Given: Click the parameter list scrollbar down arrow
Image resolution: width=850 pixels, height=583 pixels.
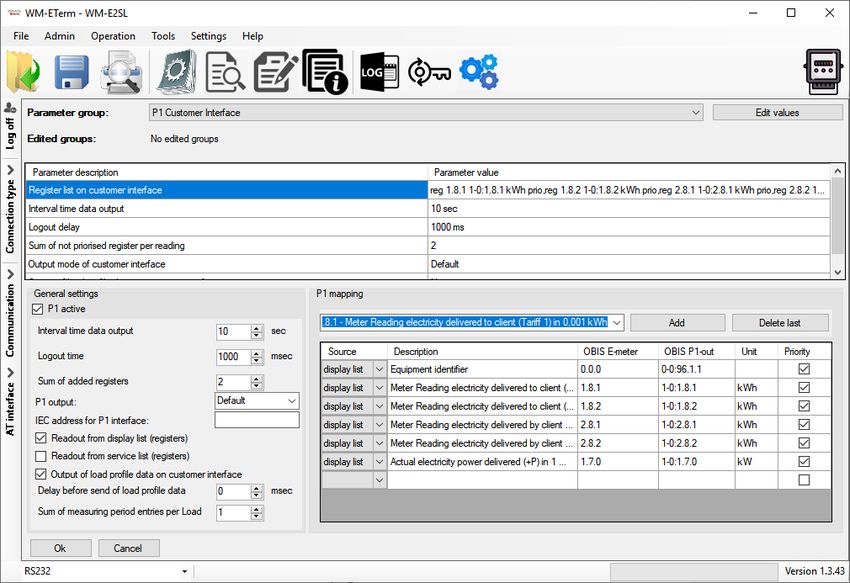Looking at the screenshot, I should click(x=838, y=272).
